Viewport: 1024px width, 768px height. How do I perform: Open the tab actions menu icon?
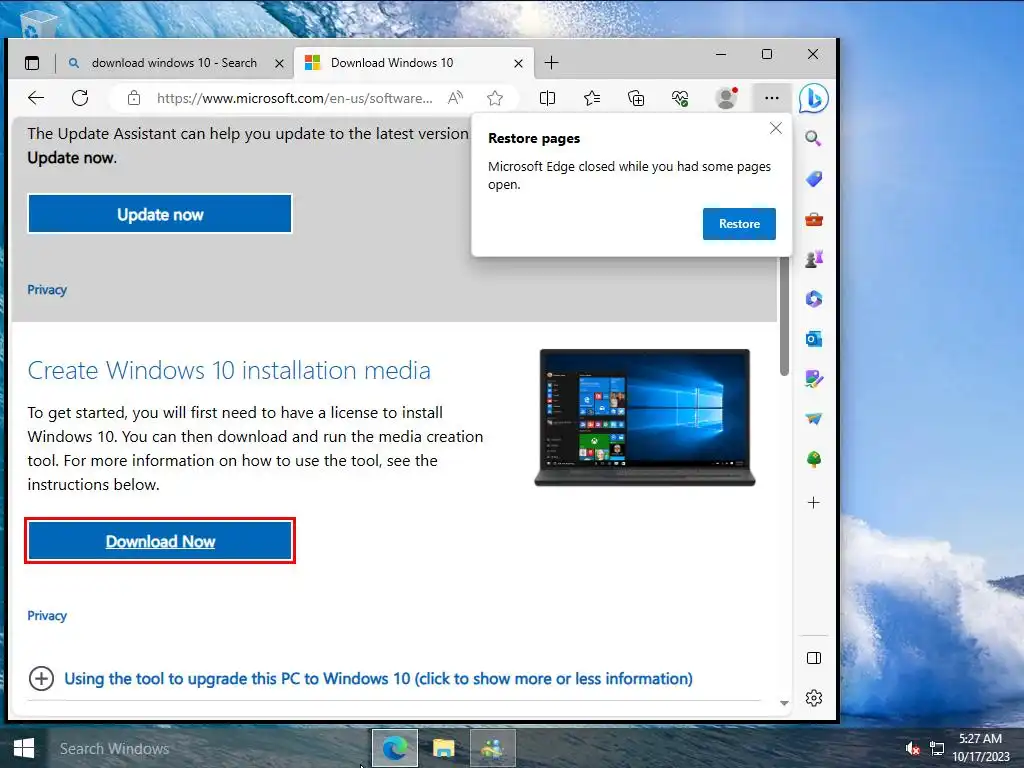[32, 63]
